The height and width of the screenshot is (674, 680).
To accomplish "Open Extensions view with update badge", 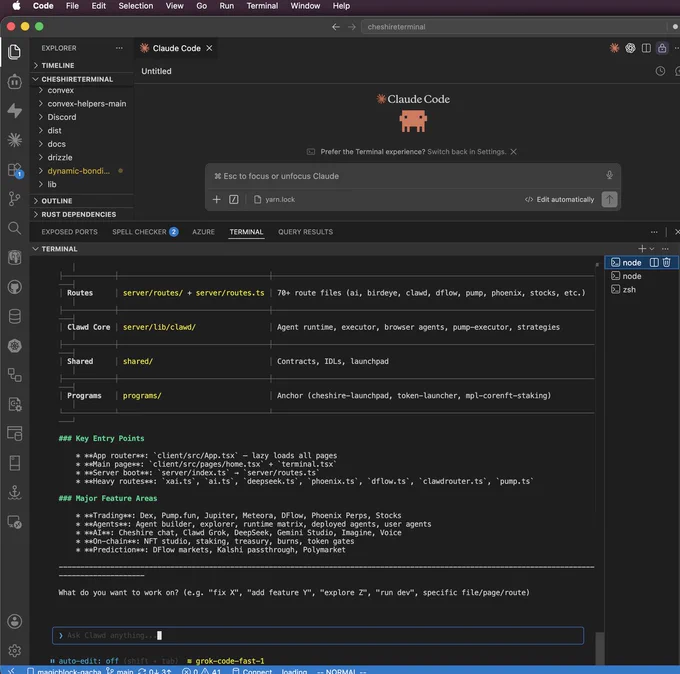I will (14, 170).
